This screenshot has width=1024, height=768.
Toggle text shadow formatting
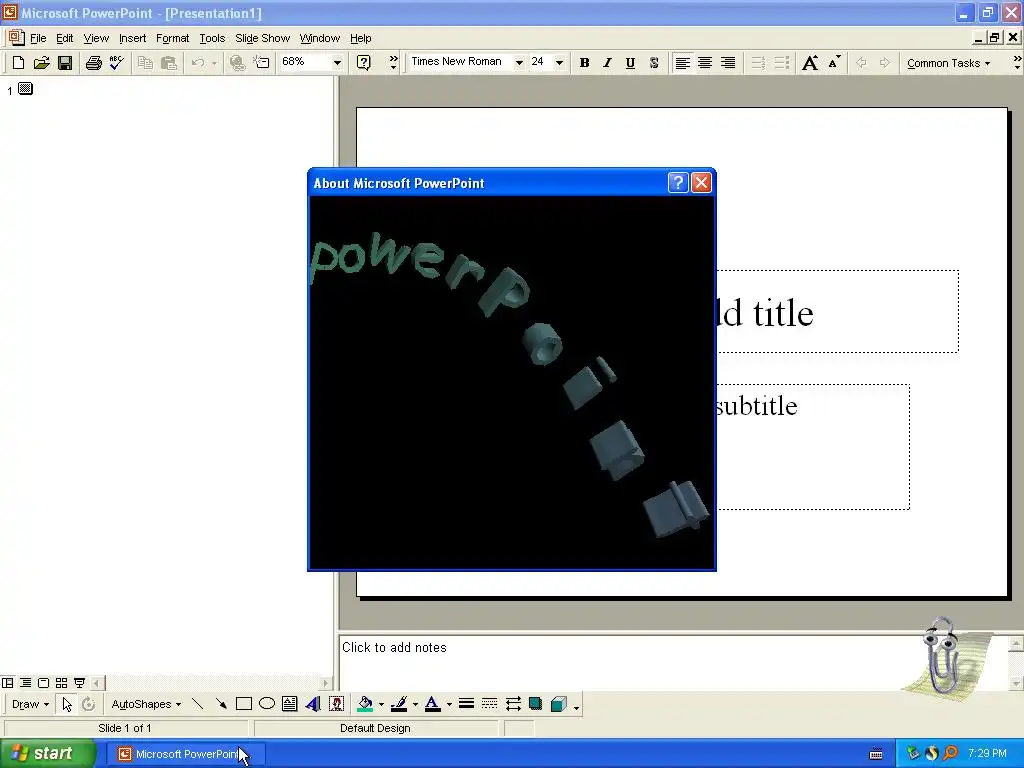tap(654, 63)
